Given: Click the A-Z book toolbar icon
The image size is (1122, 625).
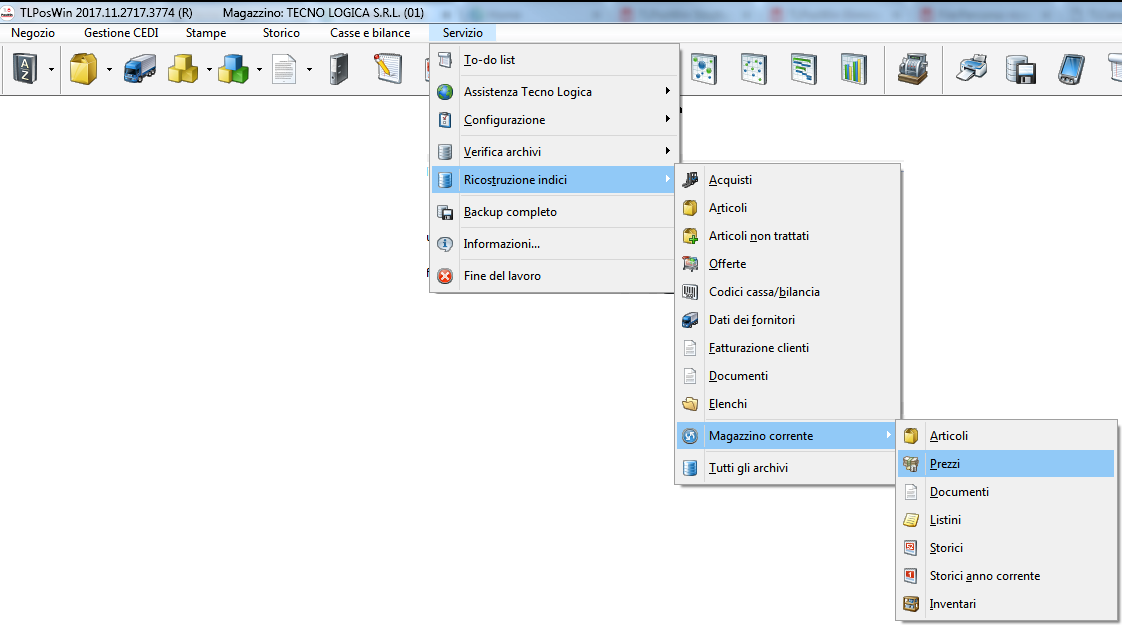Looking at the screenshot, I should pos(23,69).
